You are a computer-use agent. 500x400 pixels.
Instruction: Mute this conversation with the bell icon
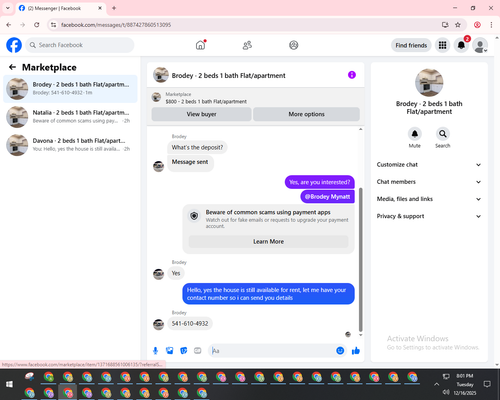(x=415, y=134)
